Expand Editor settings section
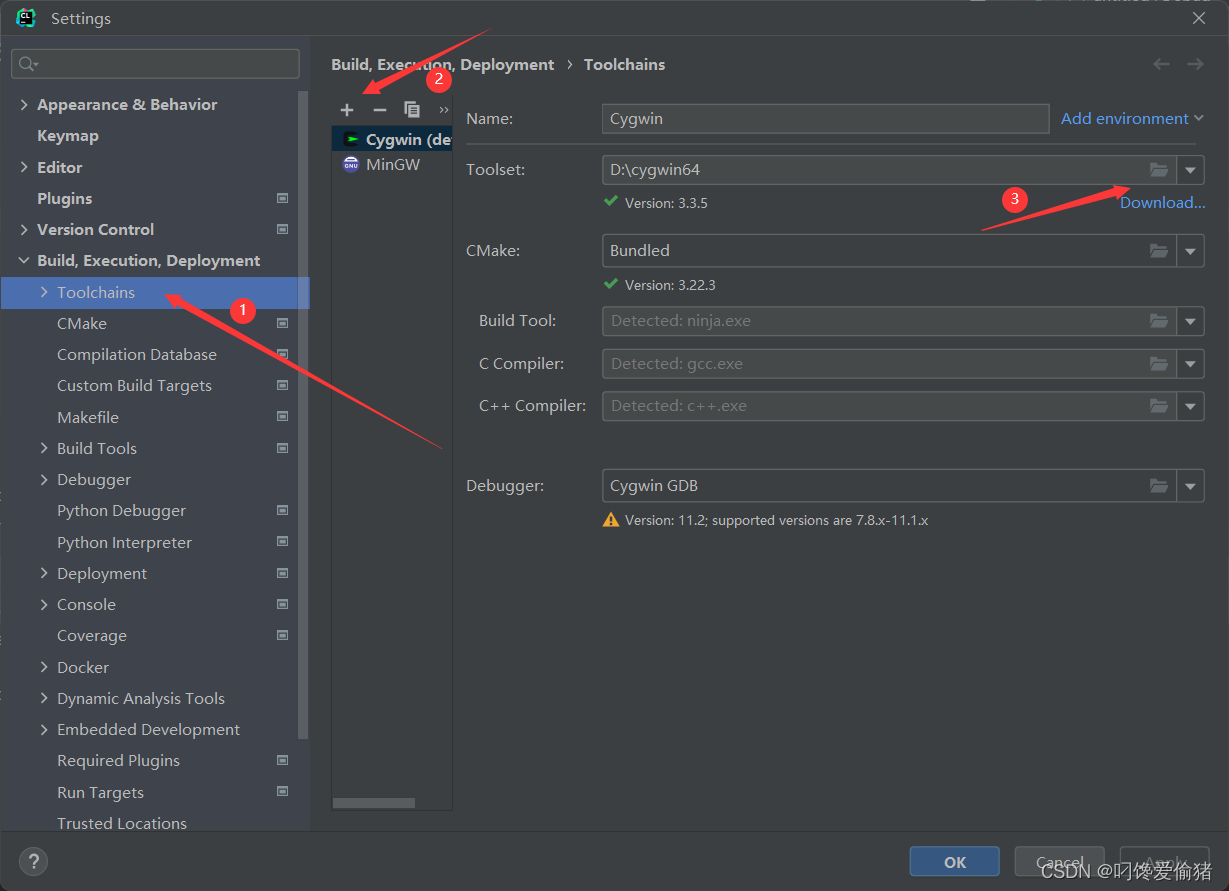This screenshot has width=1229, height=891. 24,167
